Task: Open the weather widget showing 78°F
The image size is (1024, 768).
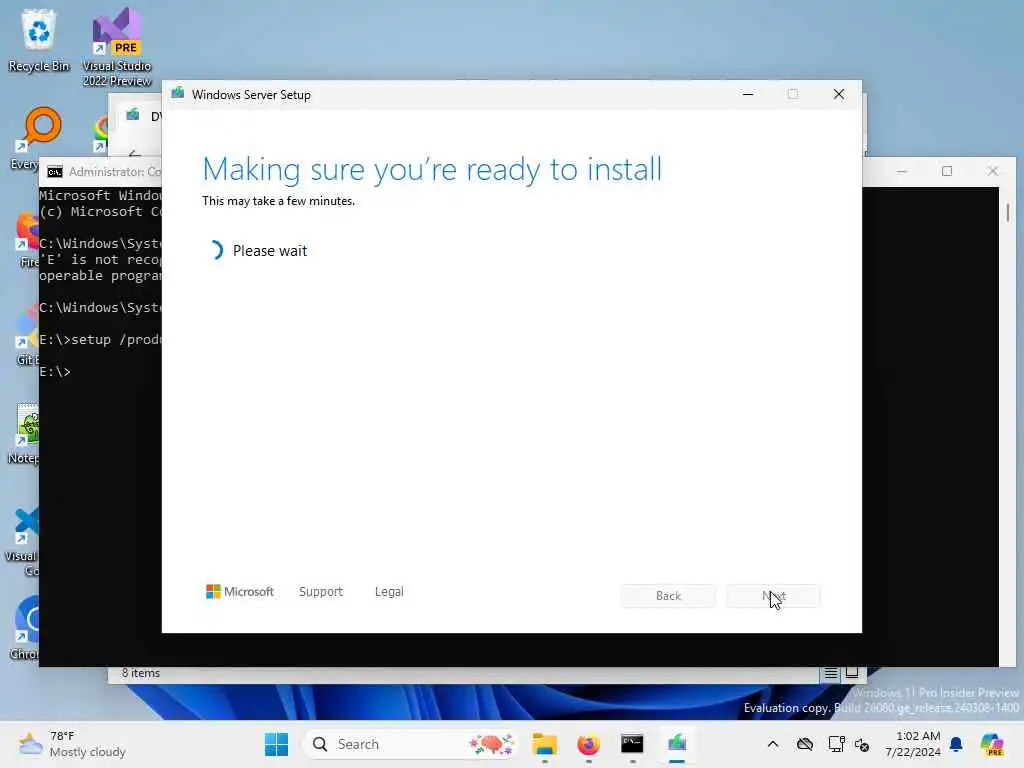Action: 72,744
